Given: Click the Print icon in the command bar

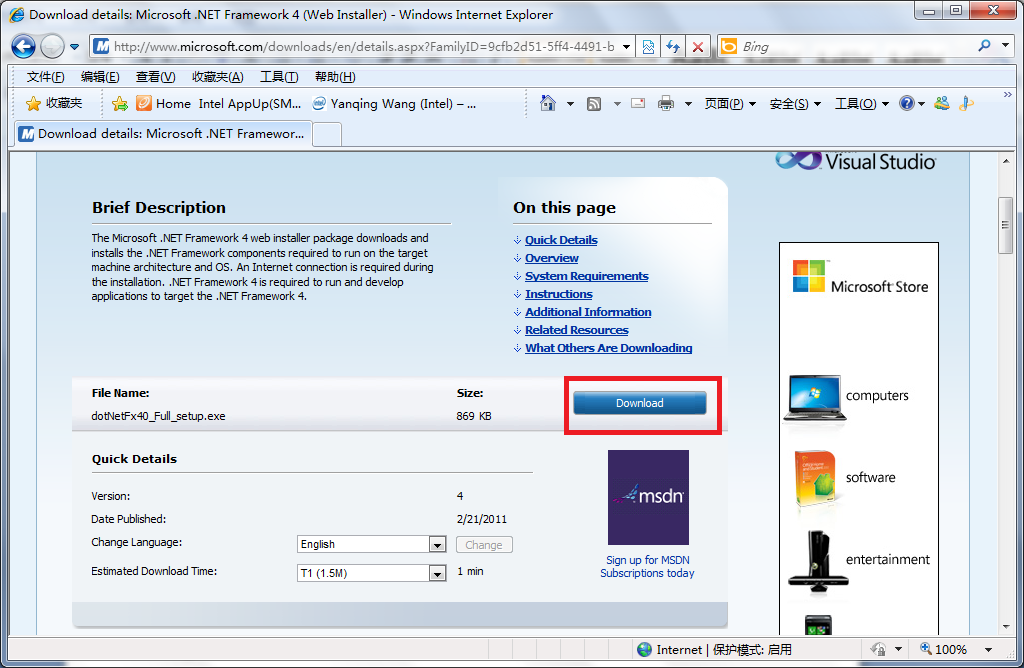Looking at the screenshot, I should (666, 103).
